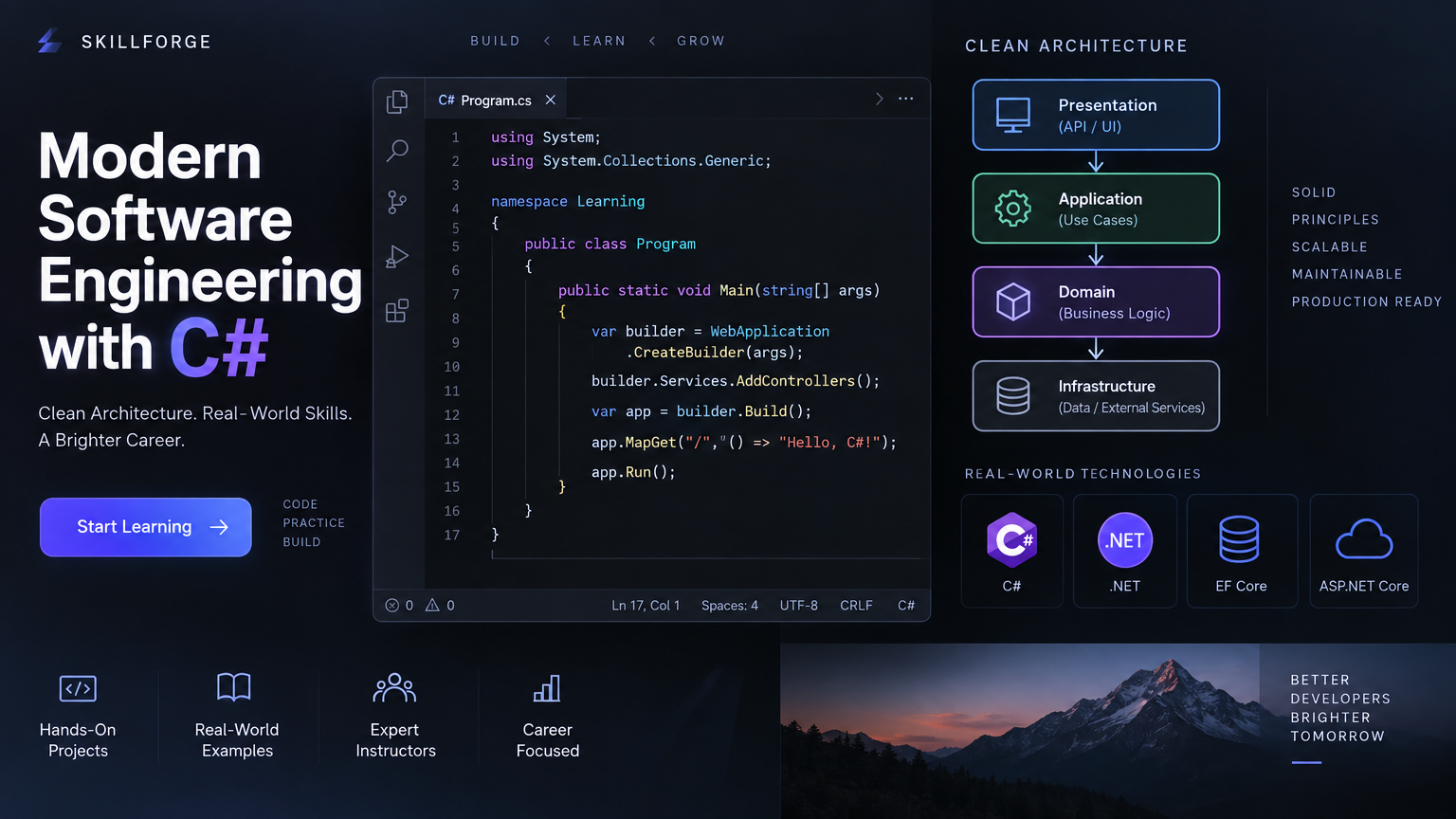The image size is (1456, 819).
Task: Click line number 12 in the editor gutter
Action: tap(452, 415)
